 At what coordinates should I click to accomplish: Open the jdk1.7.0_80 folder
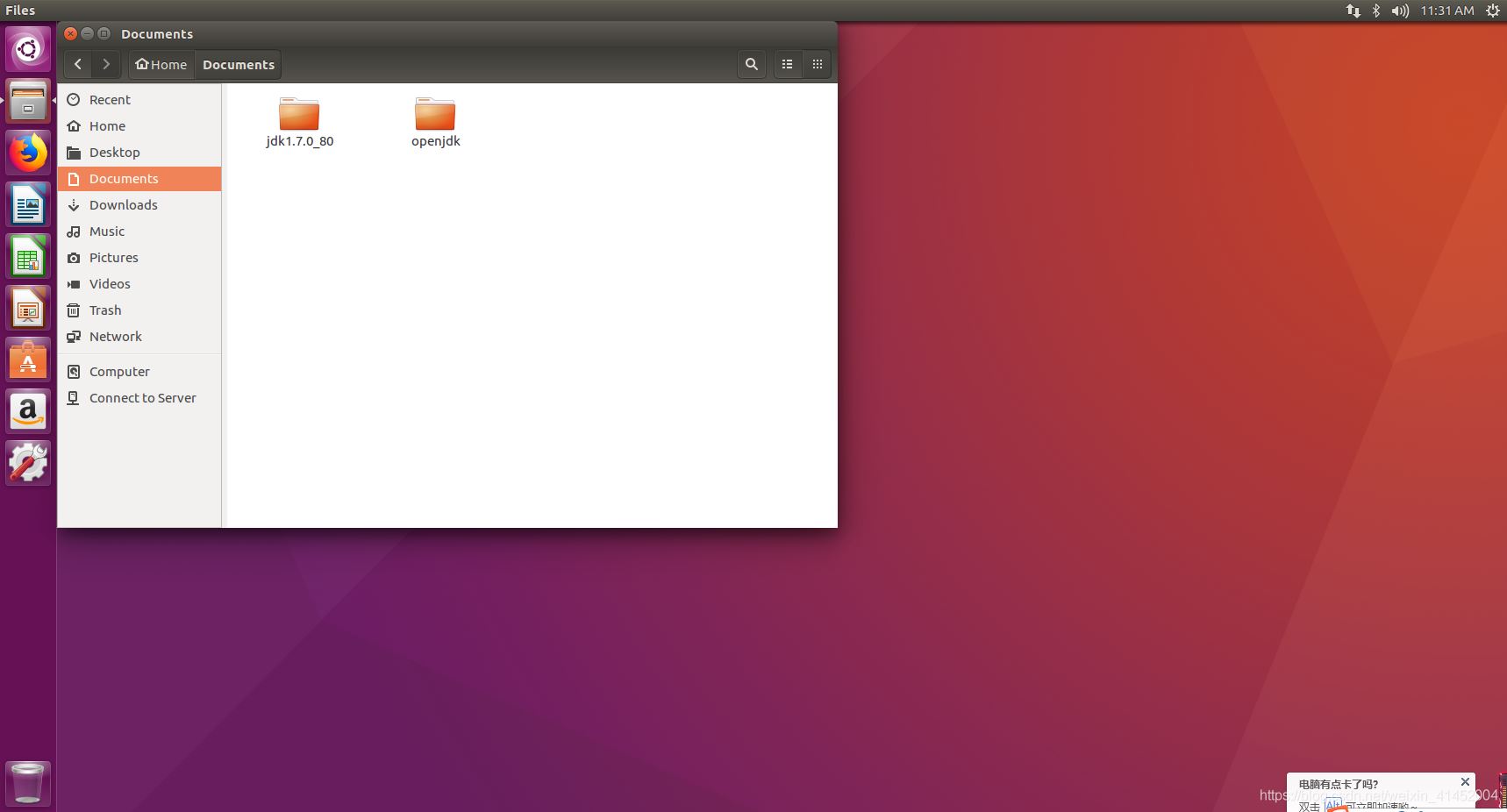pos(299,115)
